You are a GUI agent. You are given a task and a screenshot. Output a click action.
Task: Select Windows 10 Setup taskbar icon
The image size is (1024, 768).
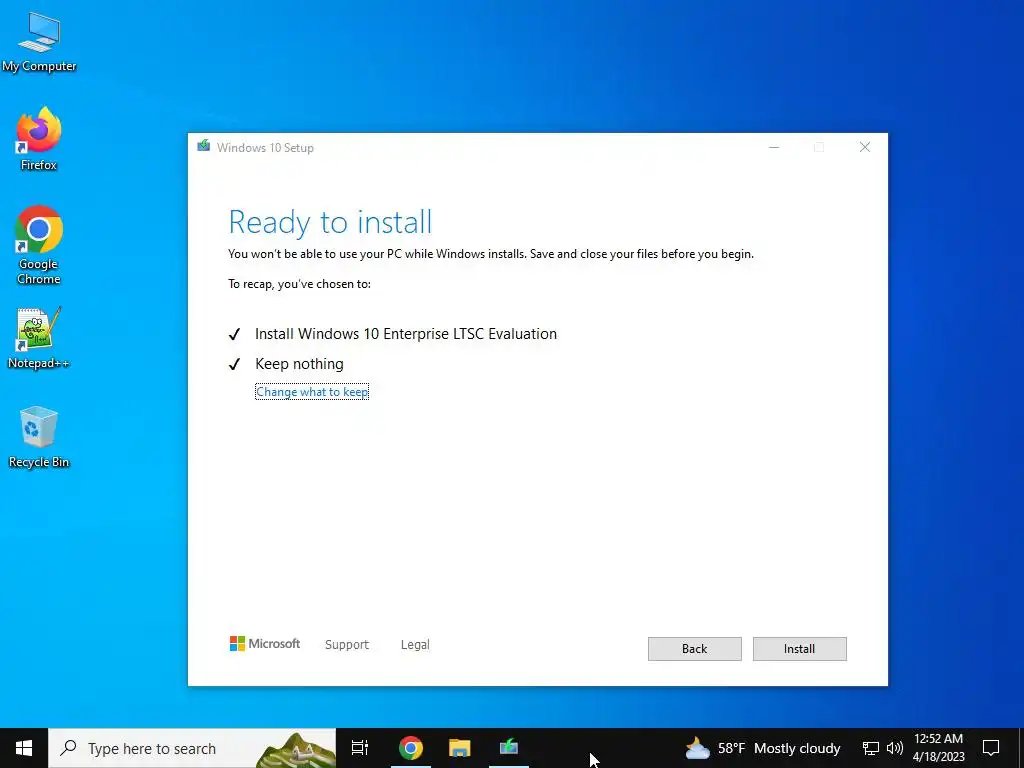pos(509,748)
